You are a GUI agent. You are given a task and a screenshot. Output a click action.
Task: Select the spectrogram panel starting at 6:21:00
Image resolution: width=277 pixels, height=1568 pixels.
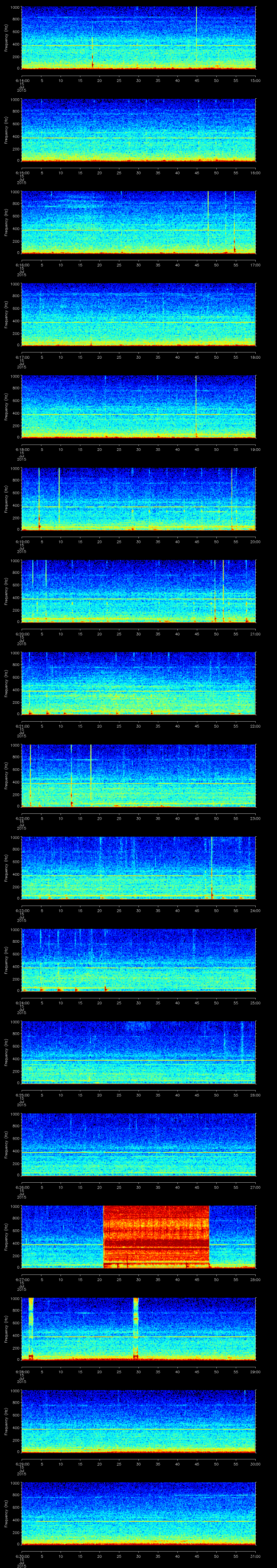[x=138, y=683]
